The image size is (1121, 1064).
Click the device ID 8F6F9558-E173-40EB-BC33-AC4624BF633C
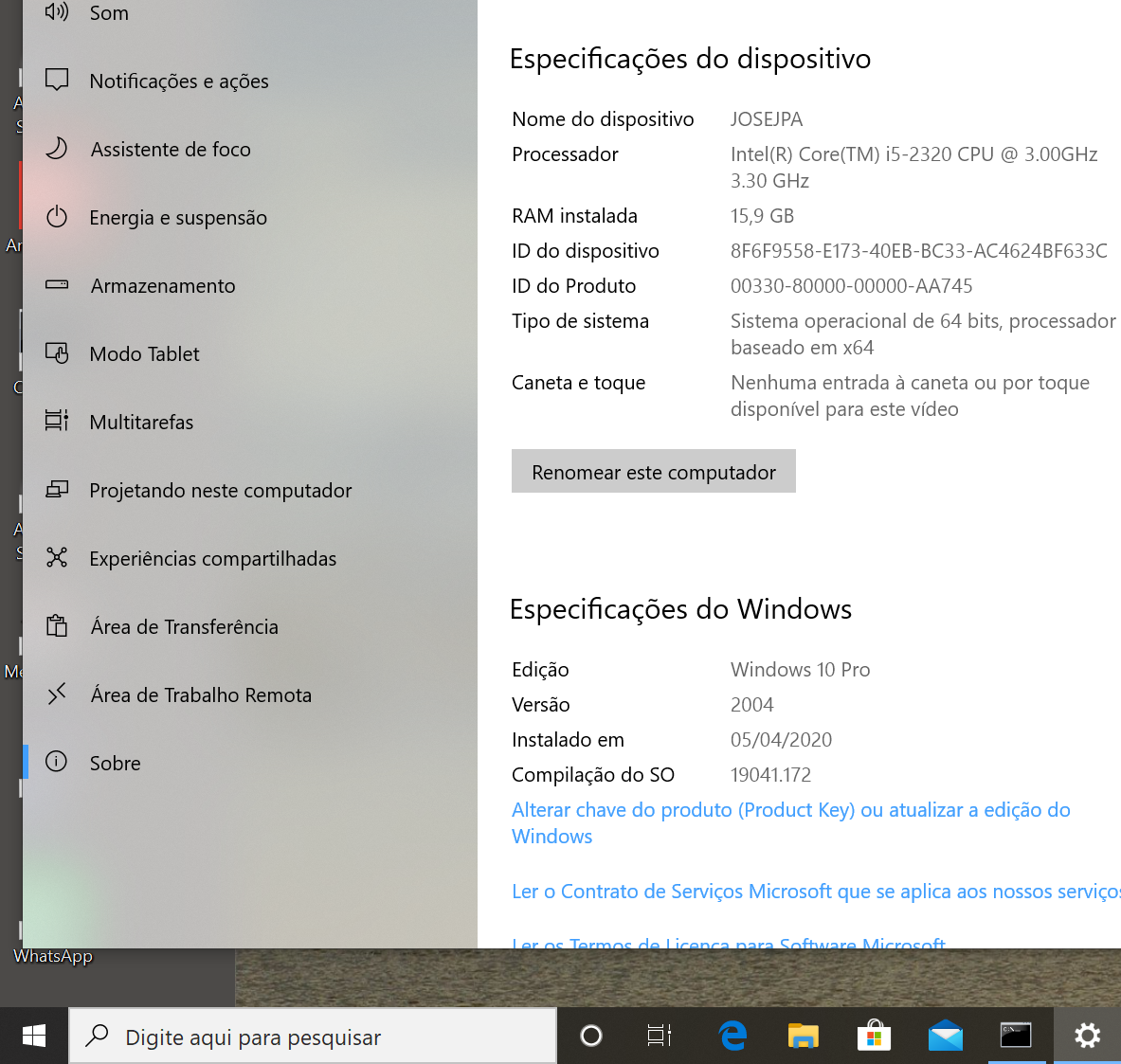point(918,250)
